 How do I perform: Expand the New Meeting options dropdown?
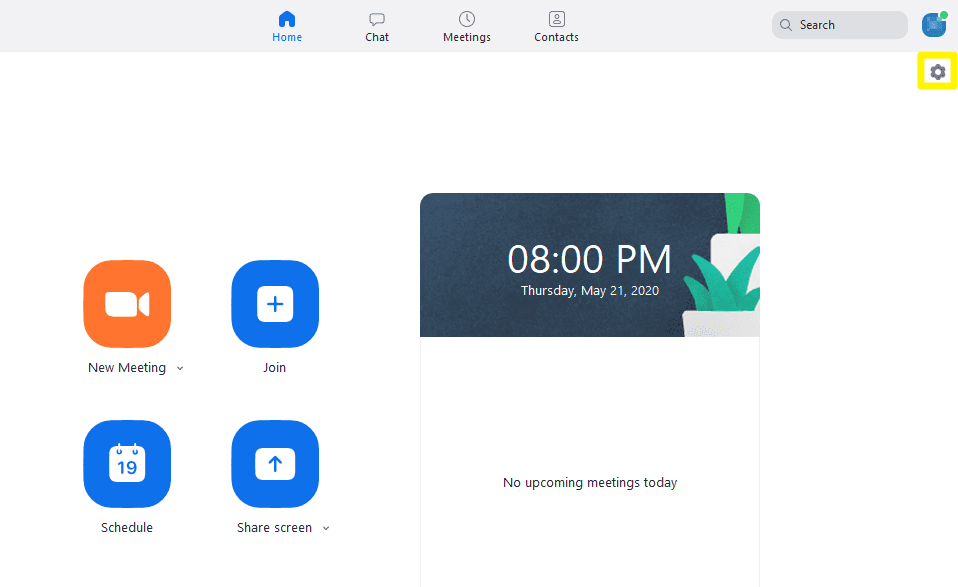point(180,368)
